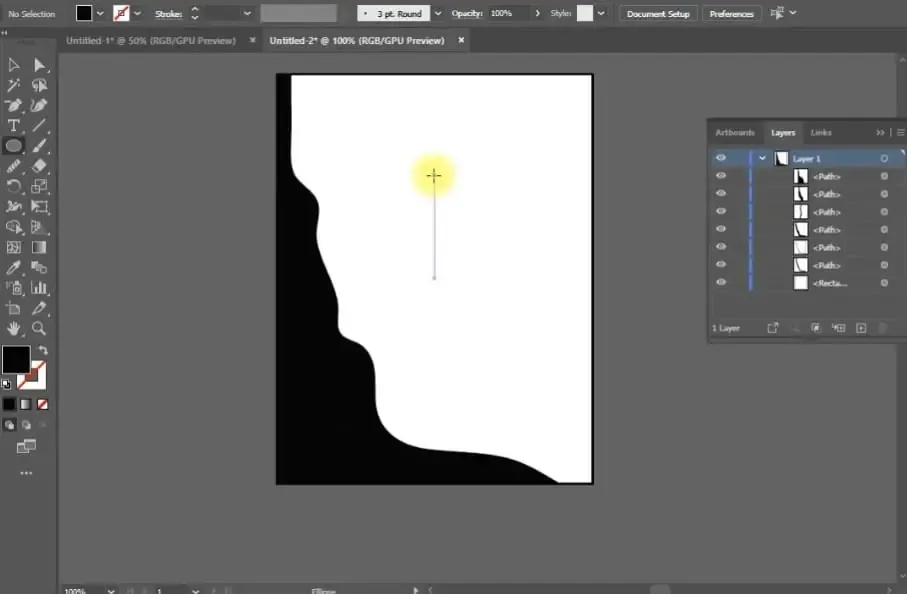Open the Layers panel hamburger menu
The width and height of the screenshot is (907, 594).
(x=900, y=132)
